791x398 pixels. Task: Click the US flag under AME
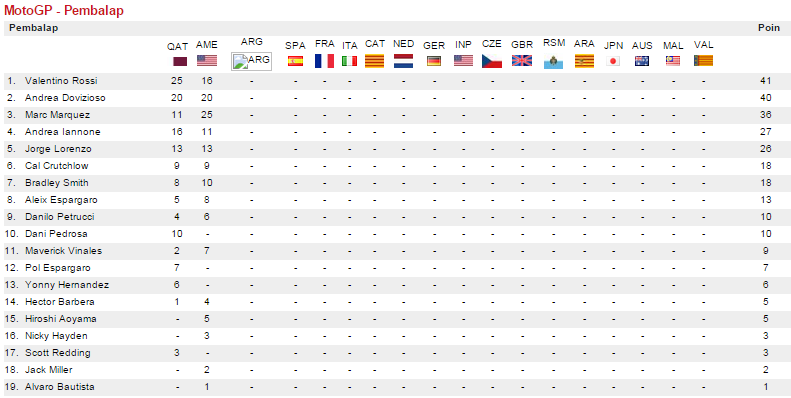(207, 61)
